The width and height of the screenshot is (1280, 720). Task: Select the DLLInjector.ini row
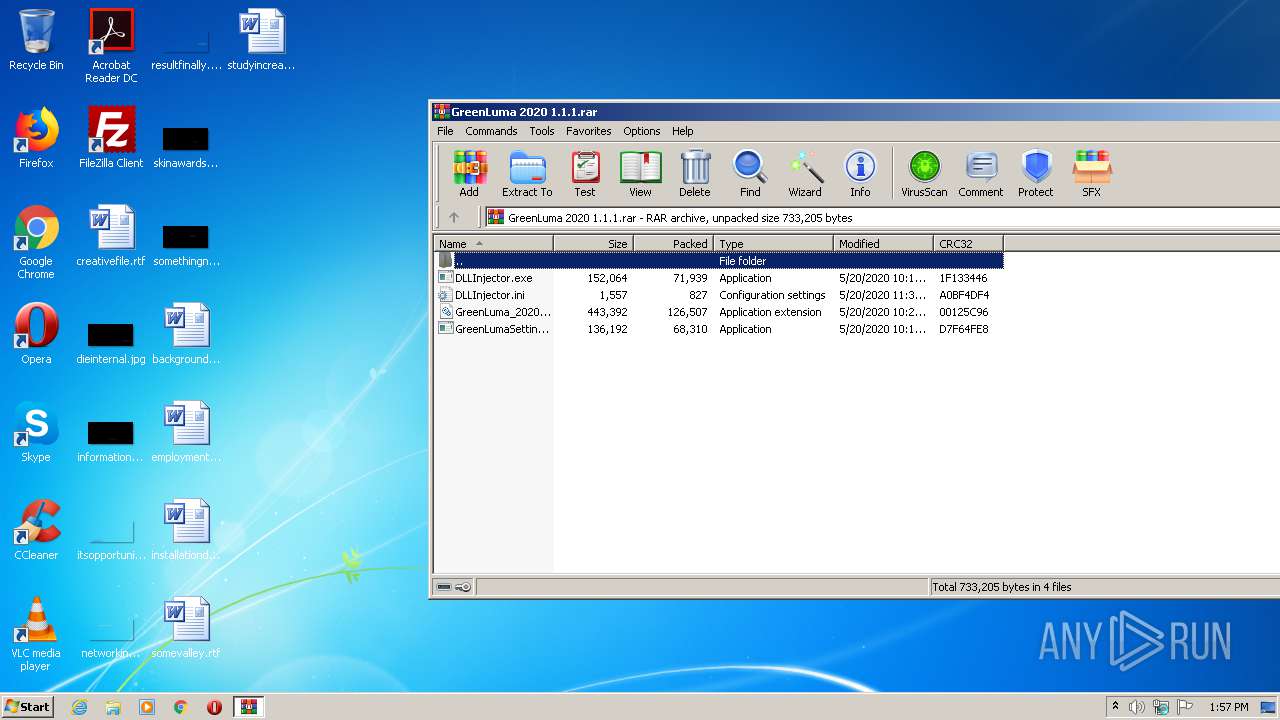719,295
